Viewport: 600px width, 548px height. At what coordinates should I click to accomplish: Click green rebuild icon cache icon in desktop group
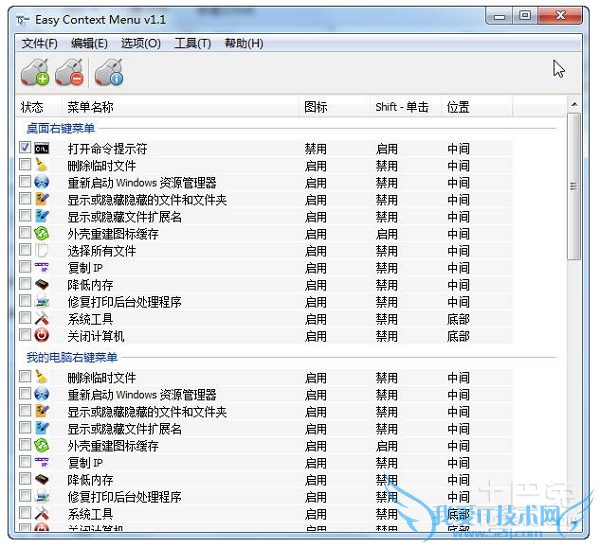42,233
